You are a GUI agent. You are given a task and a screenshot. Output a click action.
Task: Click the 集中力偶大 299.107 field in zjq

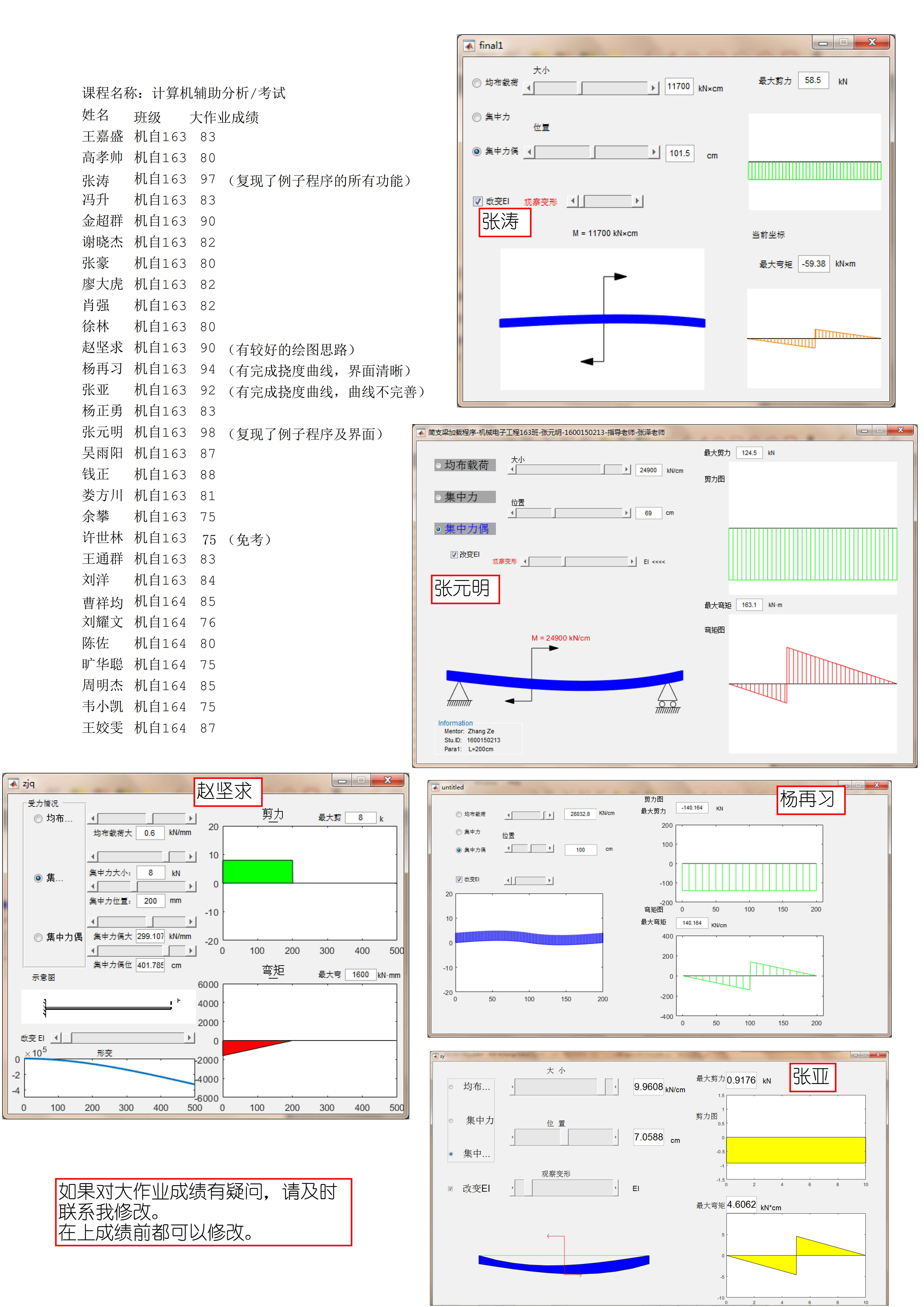[150, 936]
